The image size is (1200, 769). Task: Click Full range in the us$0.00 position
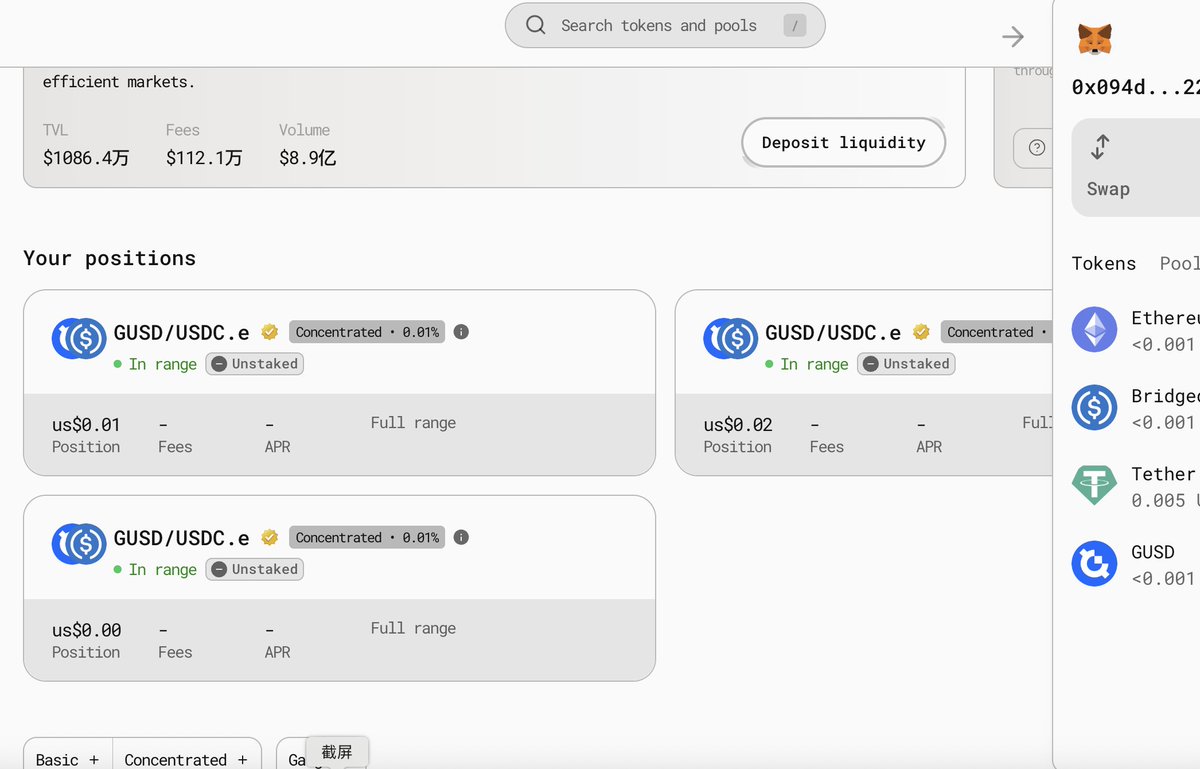(x=413, y=628)
